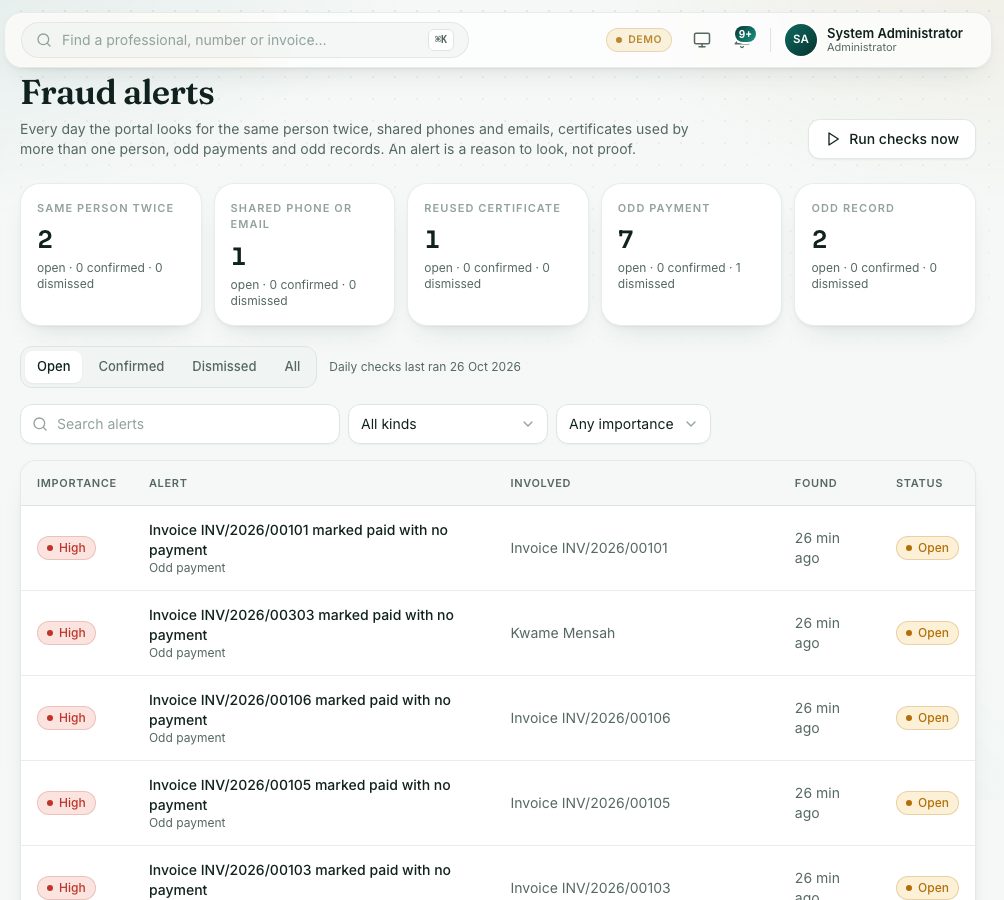
Task: Click involved Invoice INV/2026/00106 cell
Action: (x=590, y=718)
